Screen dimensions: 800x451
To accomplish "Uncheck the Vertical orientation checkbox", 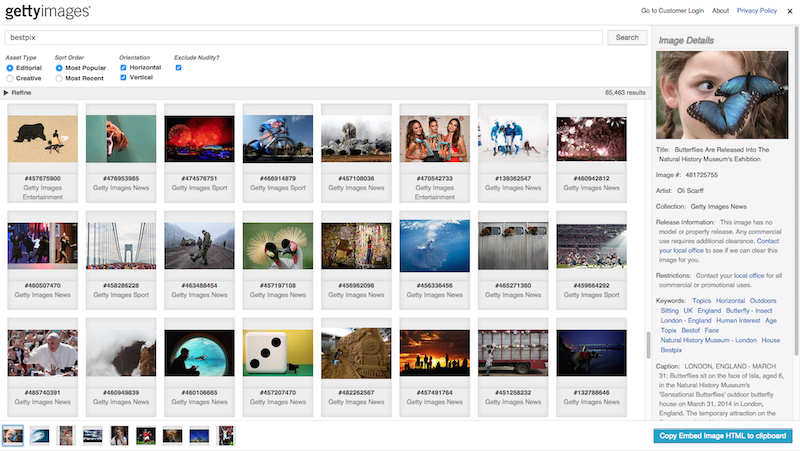I will tap(124, 78).
